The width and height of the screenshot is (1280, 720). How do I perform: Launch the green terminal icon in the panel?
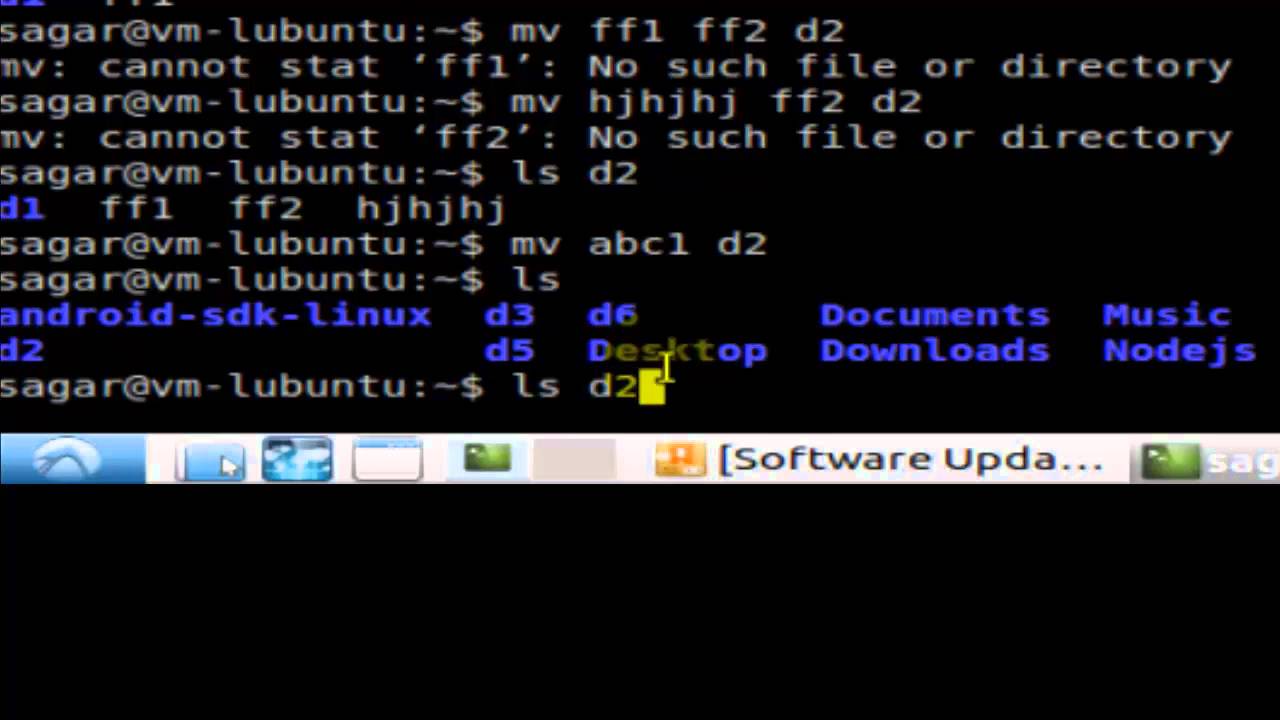(x=487, y=459)
